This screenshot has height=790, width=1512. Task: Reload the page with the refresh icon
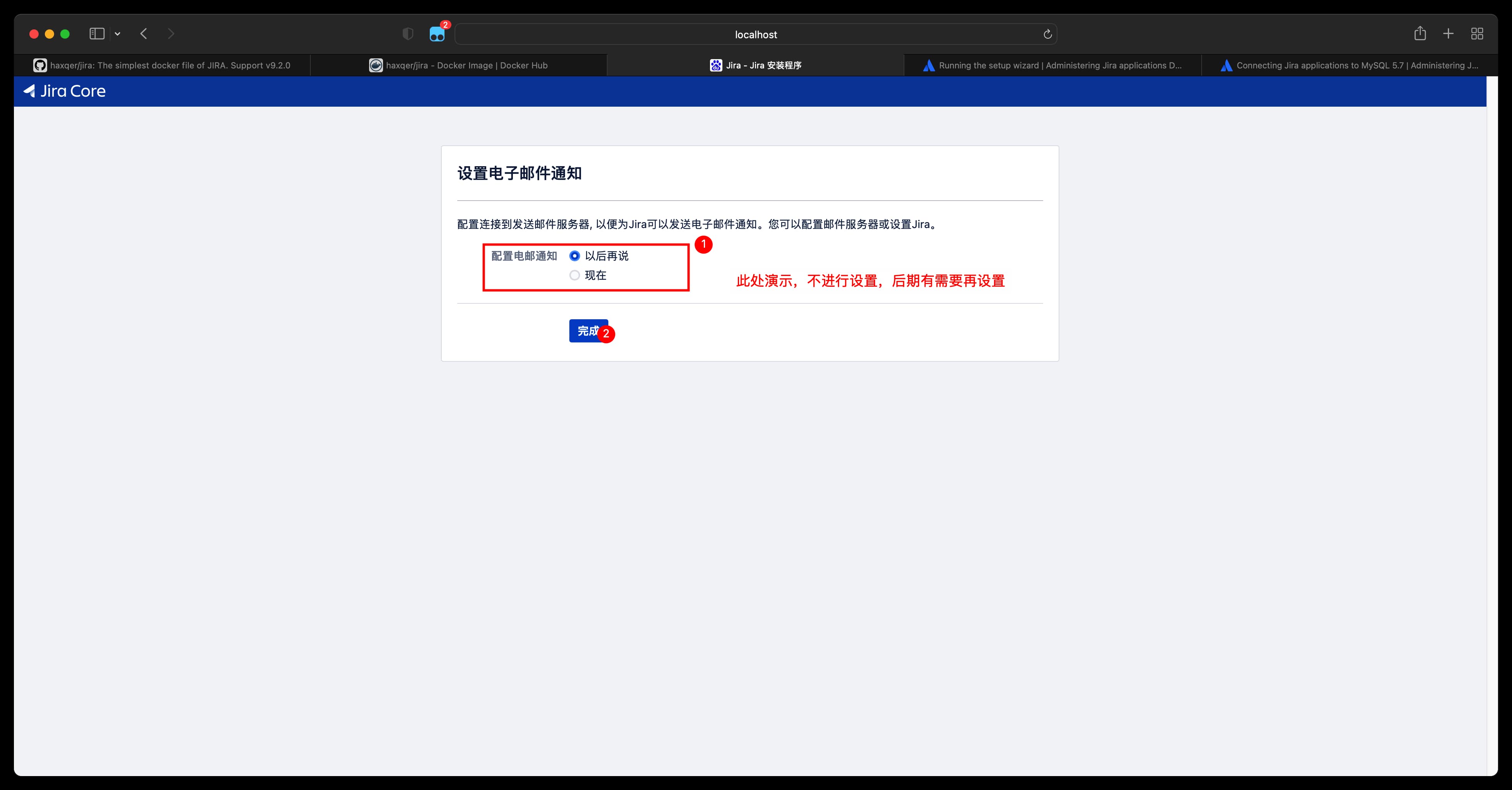coord(1047,34)
